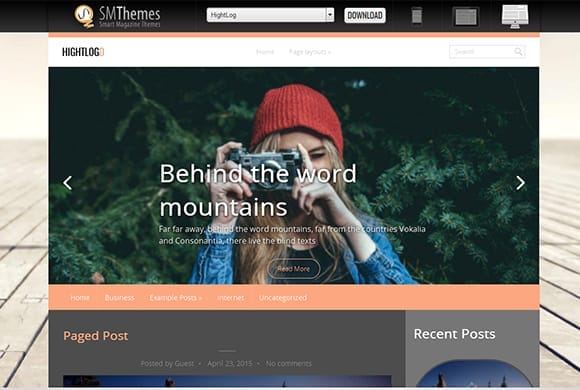Screen dimensions: 580x390
Task: Click the Read More button
Action: (294, 269)
